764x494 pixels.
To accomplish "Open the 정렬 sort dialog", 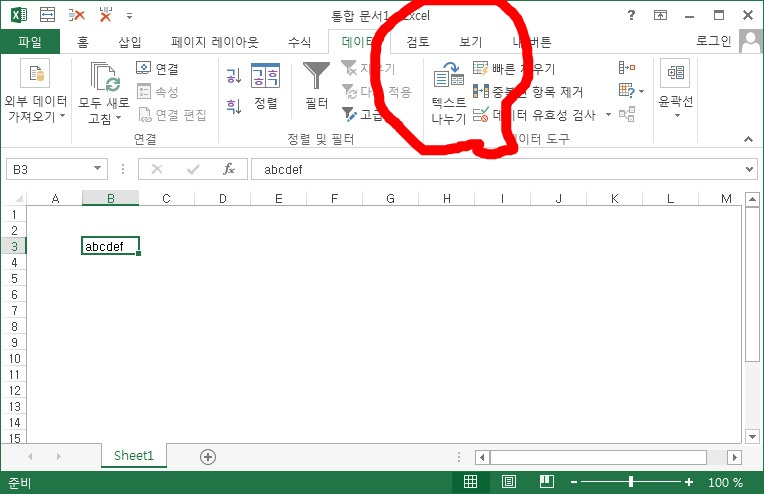I will tap(266, 87).
